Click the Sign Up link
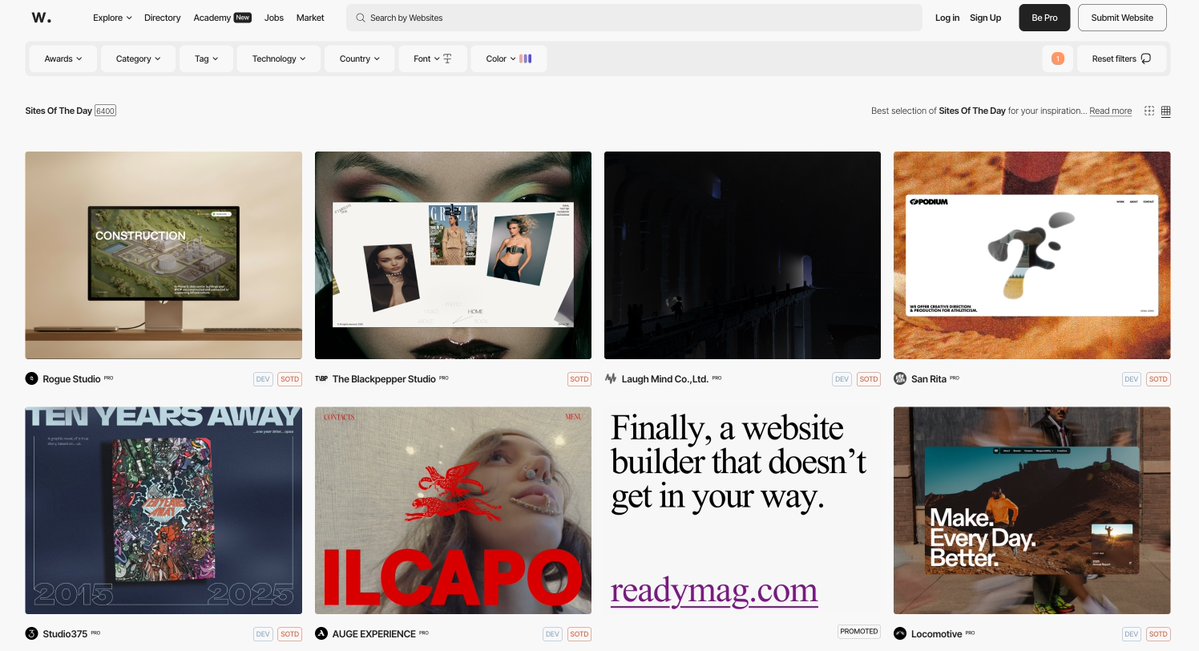1199x651 pixels. pyautogui.click(x=985, y=18)
